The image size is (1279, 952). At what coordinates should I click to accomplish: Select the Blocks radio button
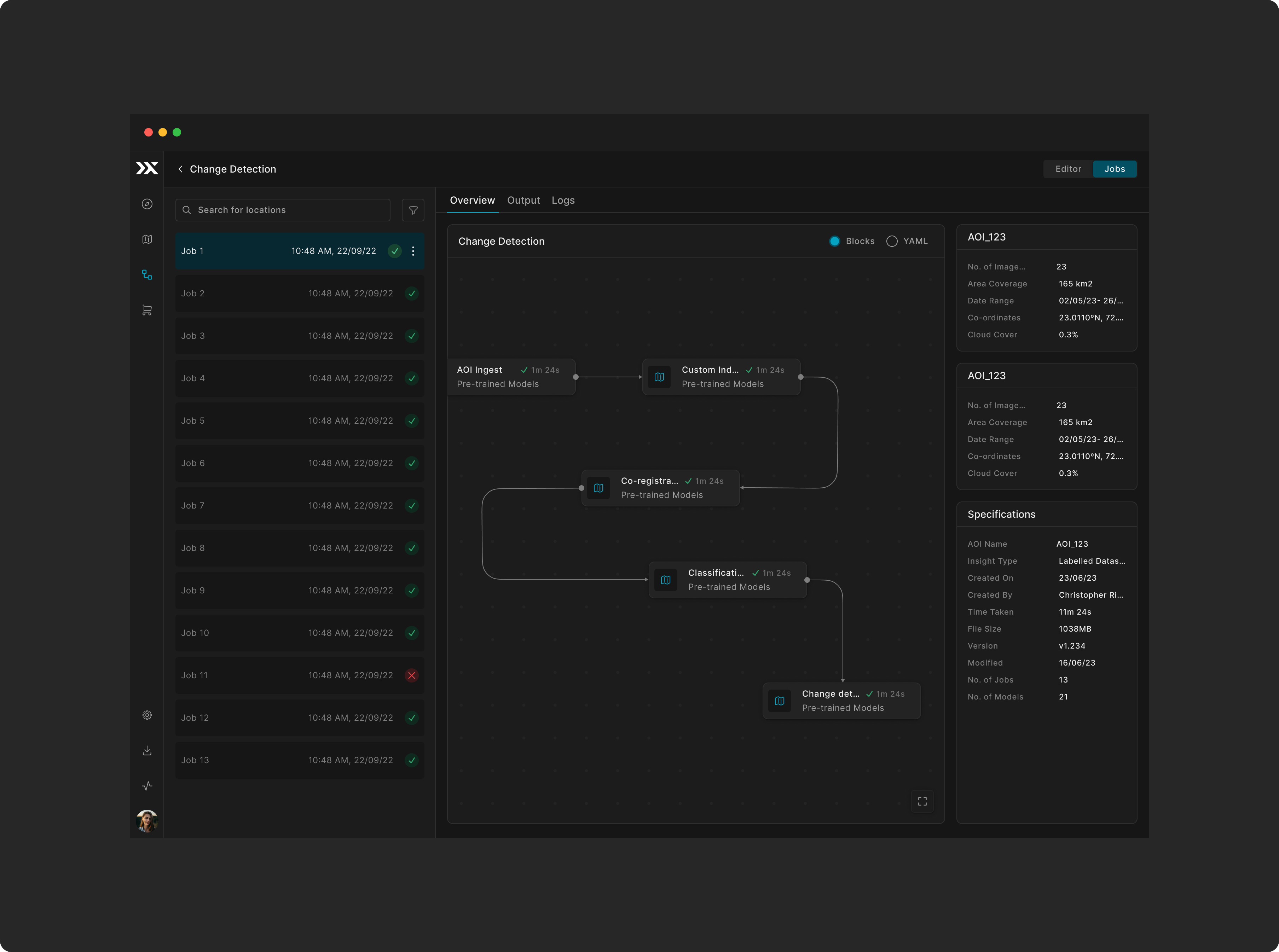pos(834,242)
